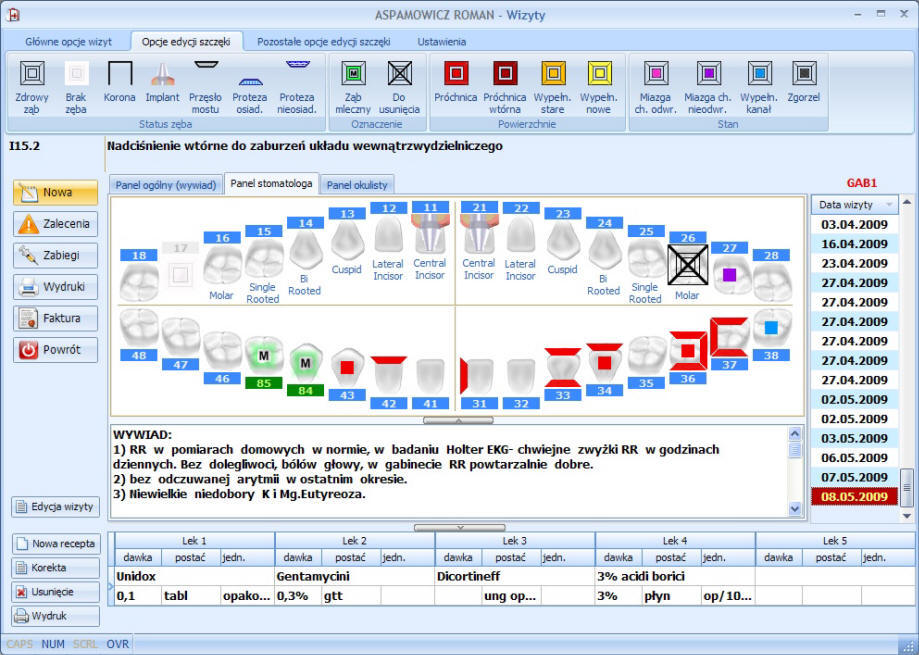Open the Data wizyty column dropdown arrow

point(890,204)
